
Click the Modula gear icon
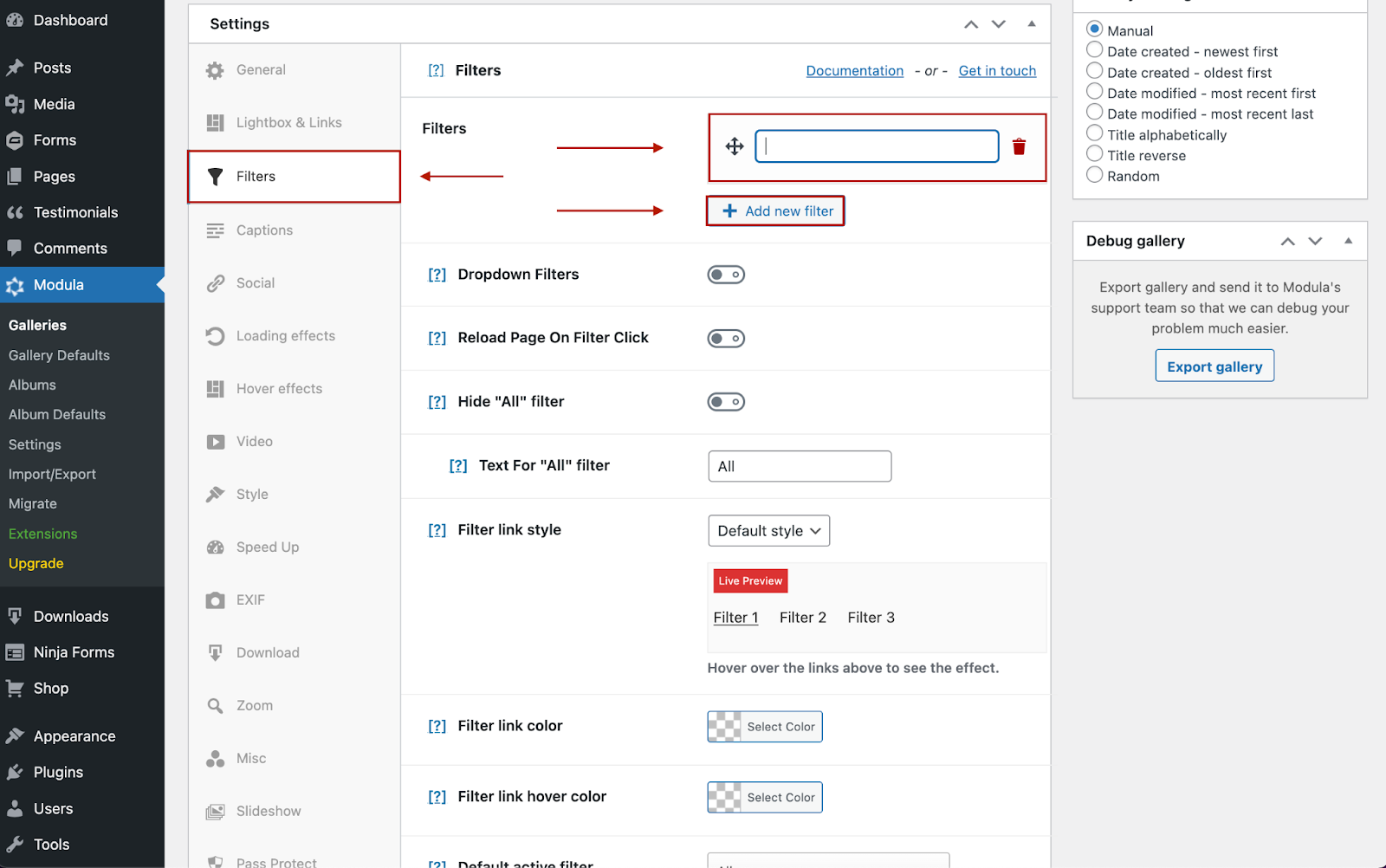pyautogui.click(x=15, y=286)
